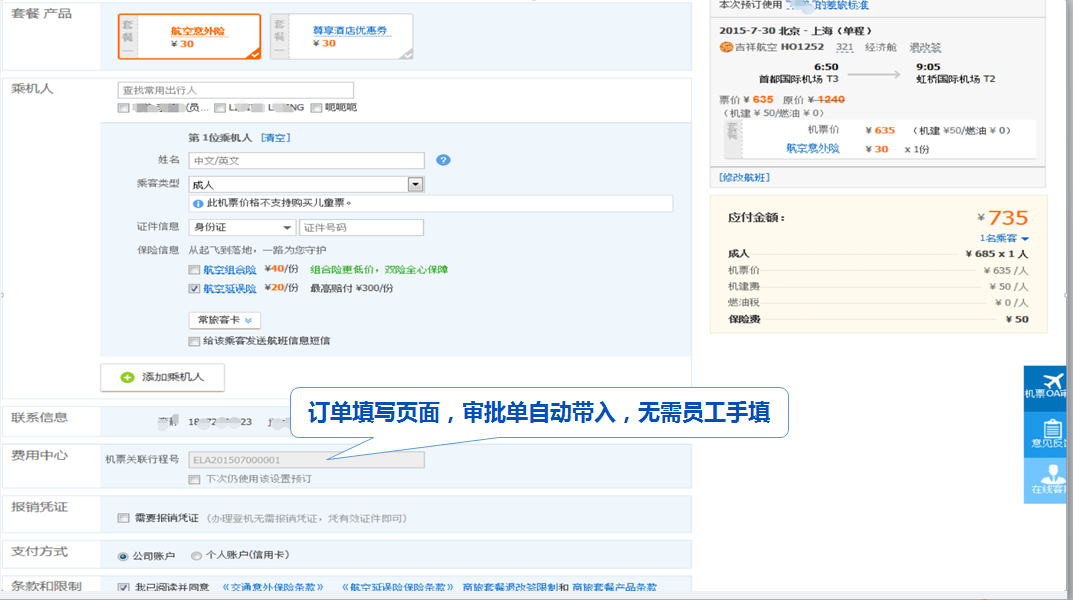Click the airplane 机票OA icon in sidebar
This screenshot has width=1073, height=600.
[1051, 383]
